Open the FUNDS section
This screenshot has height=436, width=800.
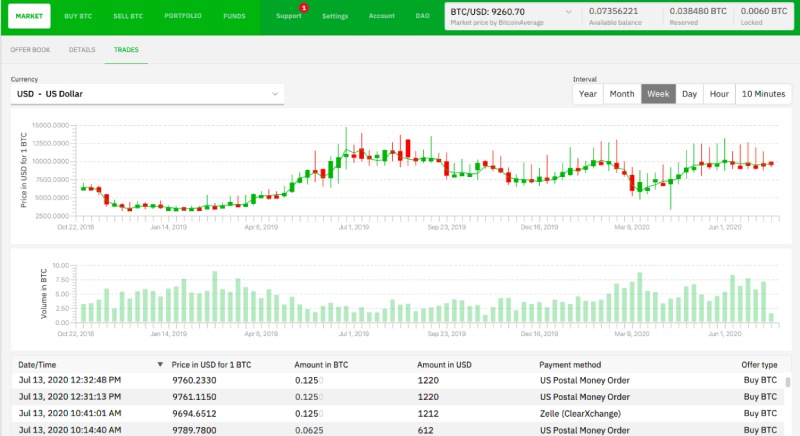click(x=234, y=16)
